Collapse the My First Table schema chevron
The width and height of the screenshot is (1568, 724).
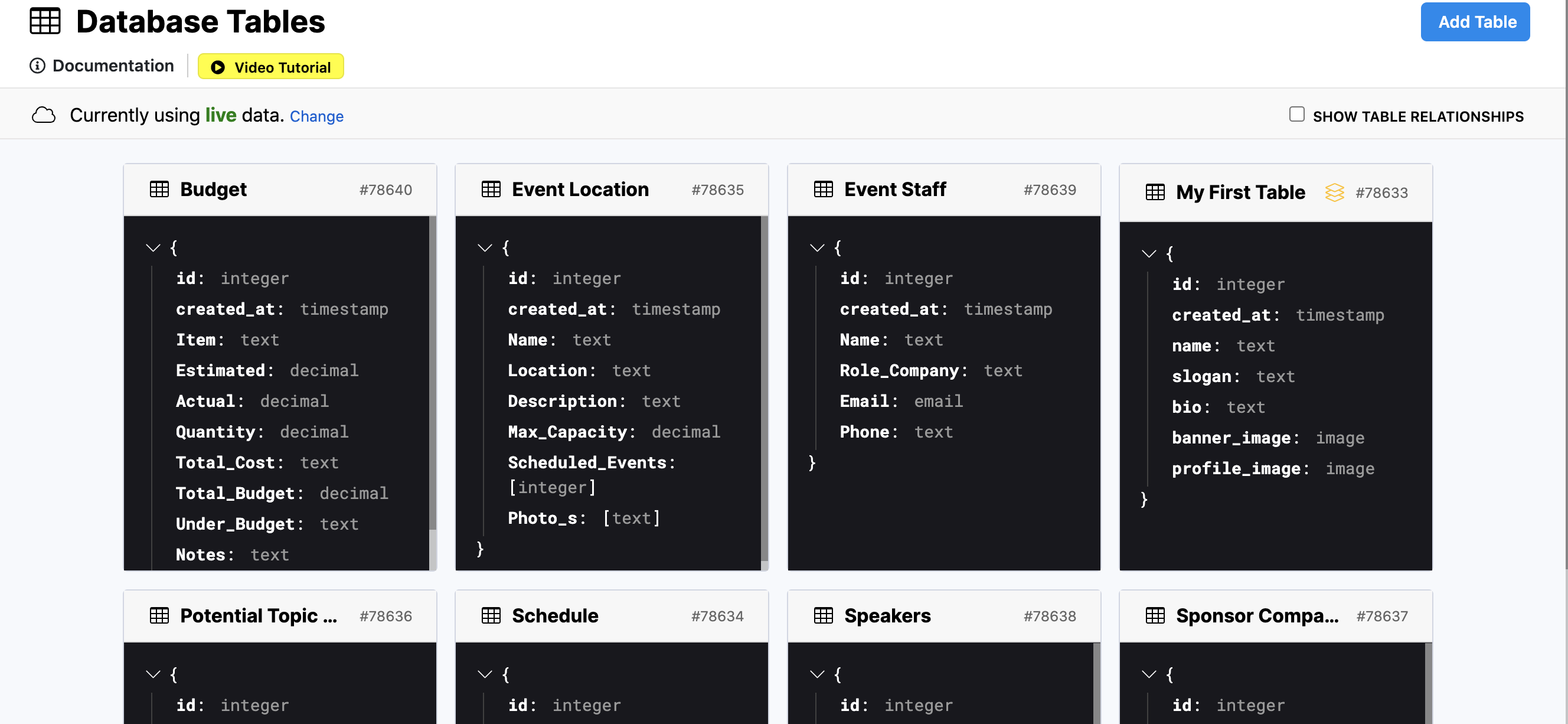click(x=1149, y=254)
